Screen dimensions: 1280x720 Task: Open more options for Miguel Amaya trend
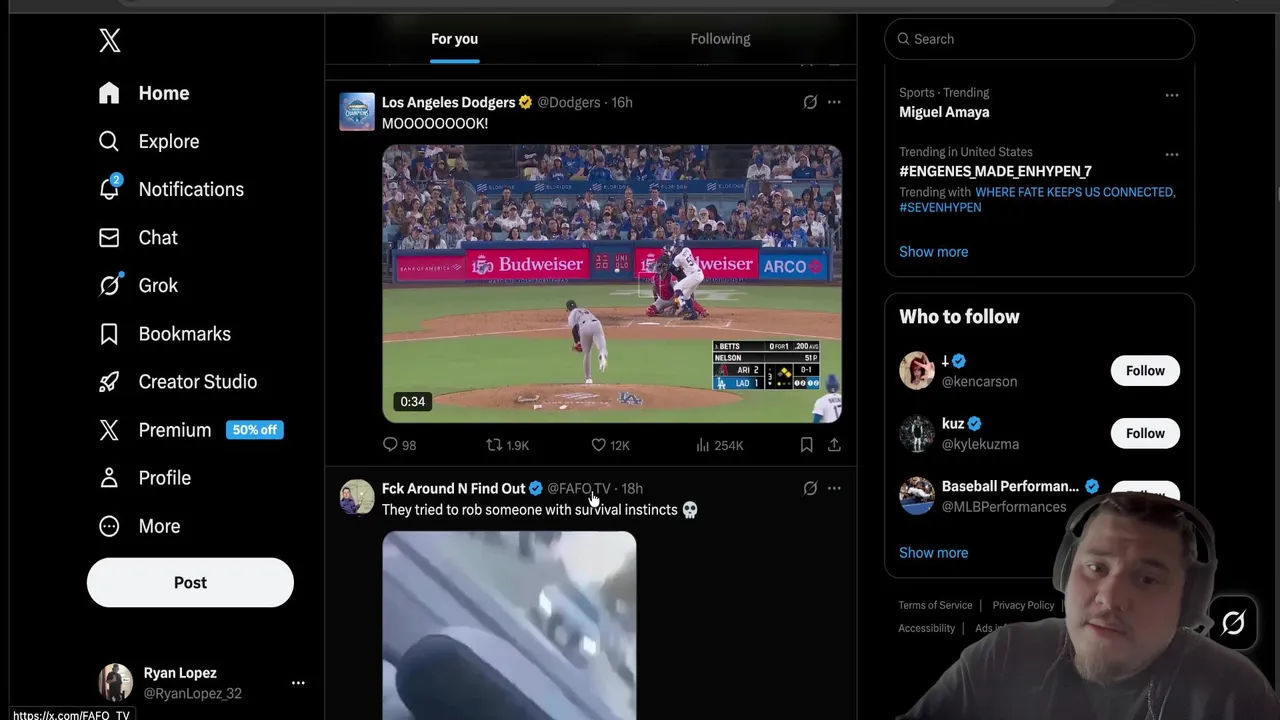1171,96
